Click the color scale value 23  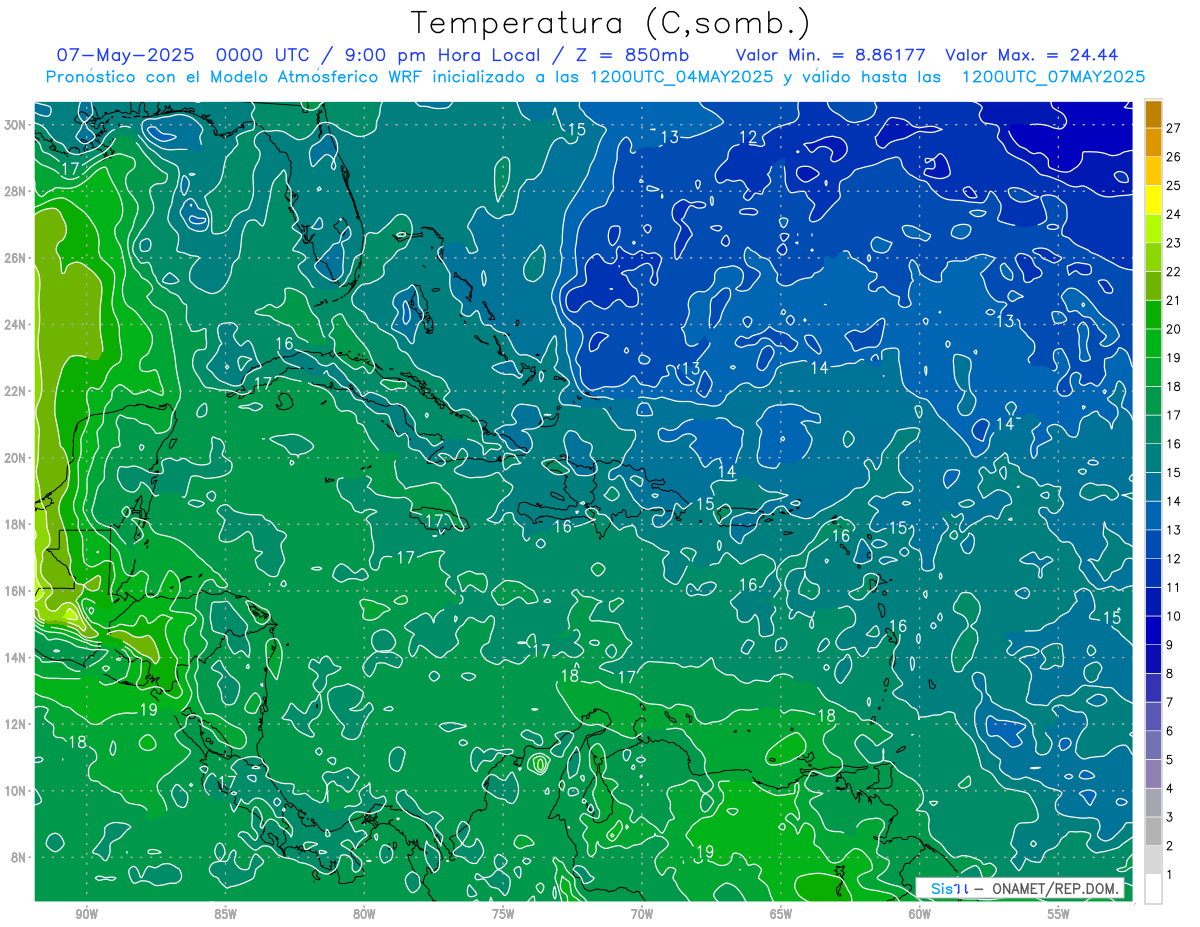tap(1174, 242)
